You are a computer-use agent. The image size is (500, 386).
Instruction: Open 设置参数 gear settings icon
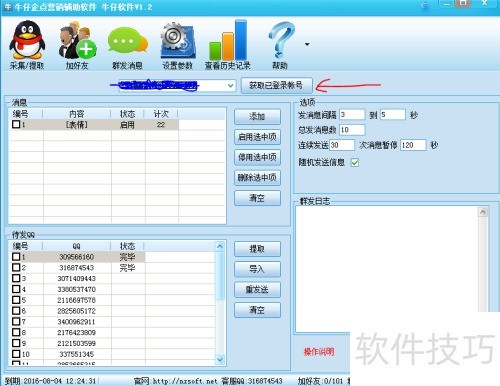(x=178, y=45)
